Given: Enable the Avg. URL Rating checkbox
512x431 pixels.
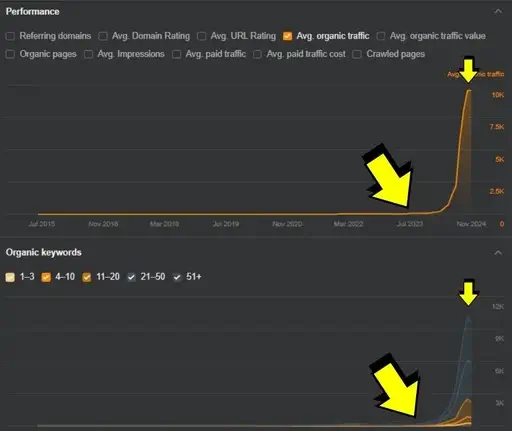Looking at the screenshot, I should click(201, 36).
